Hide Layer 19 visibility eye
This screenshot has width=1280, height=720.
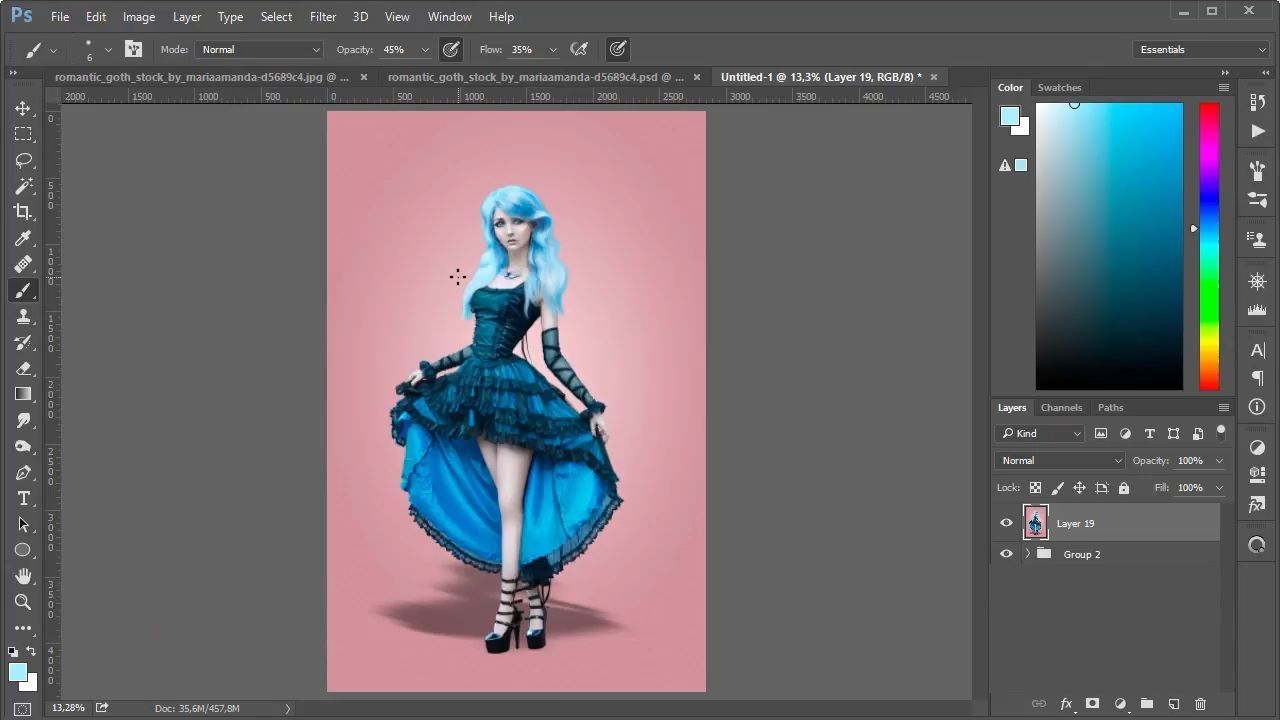[x=1006, y=523]
